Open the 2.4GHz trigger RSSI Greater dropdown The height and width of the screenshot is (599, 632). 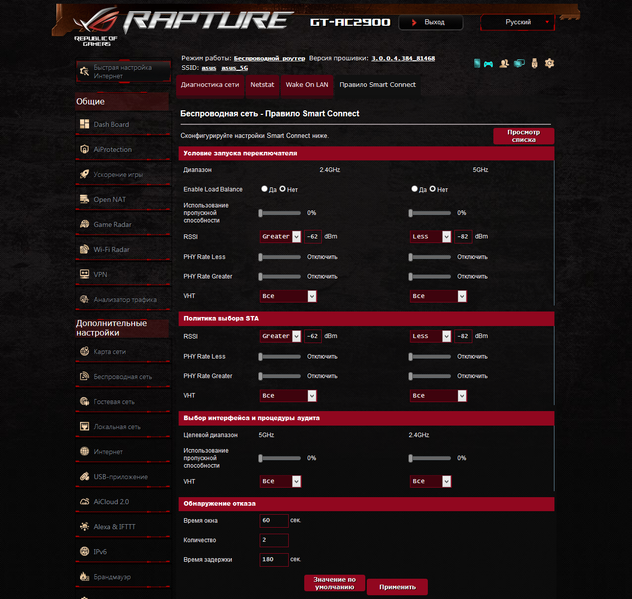[280, 236]
